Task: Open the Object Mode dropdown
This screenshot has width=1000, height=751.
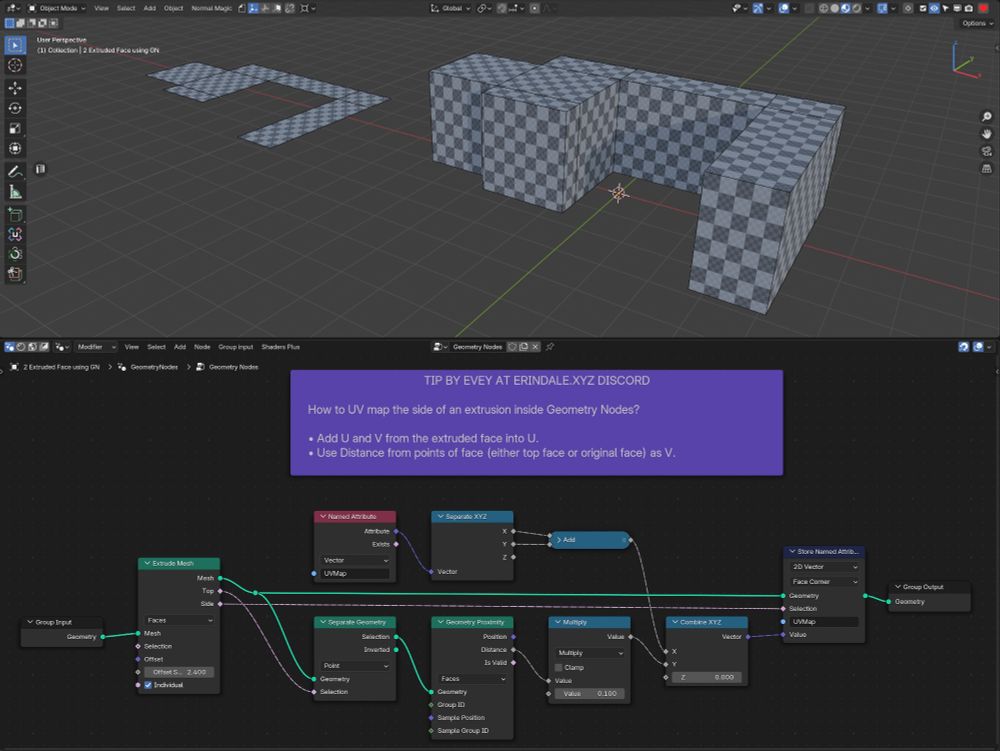Action: click(58, 8)
